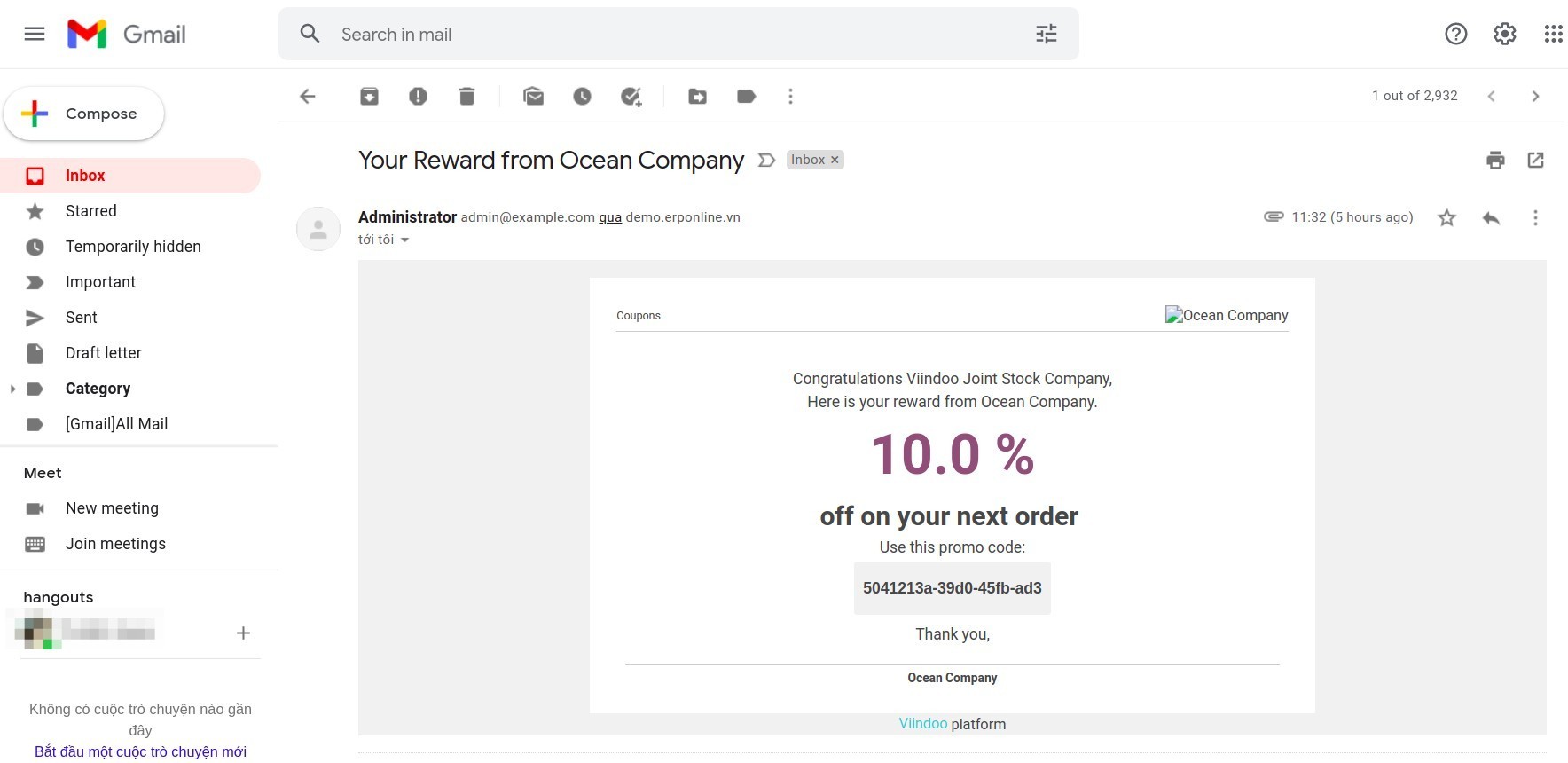The width and height of the screenshot is (1568, 763).
Task: Click the search magnifier icon
Action: point(310,34)
